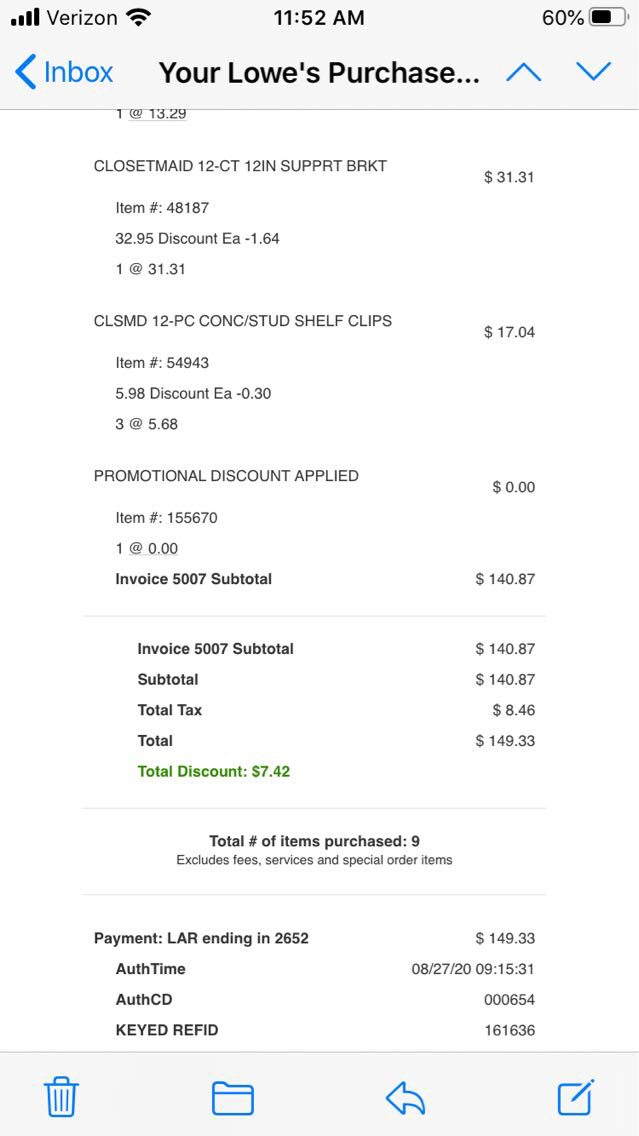Image resolution: width=639 pixels, height=1136 pixels.
Task: Tap the email subject title 'Your Lowe's Purchase...'
Action: pos(319,73)
